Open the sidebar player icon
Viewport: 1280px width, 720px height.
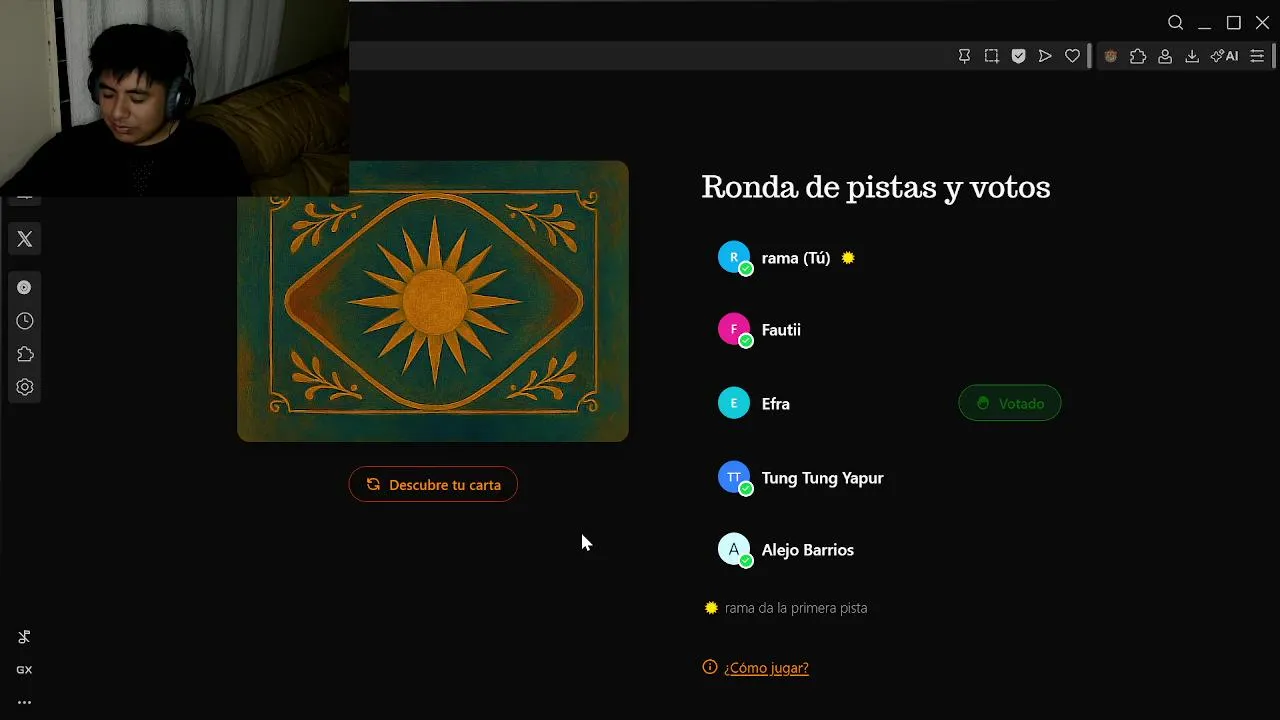point(24,288)
